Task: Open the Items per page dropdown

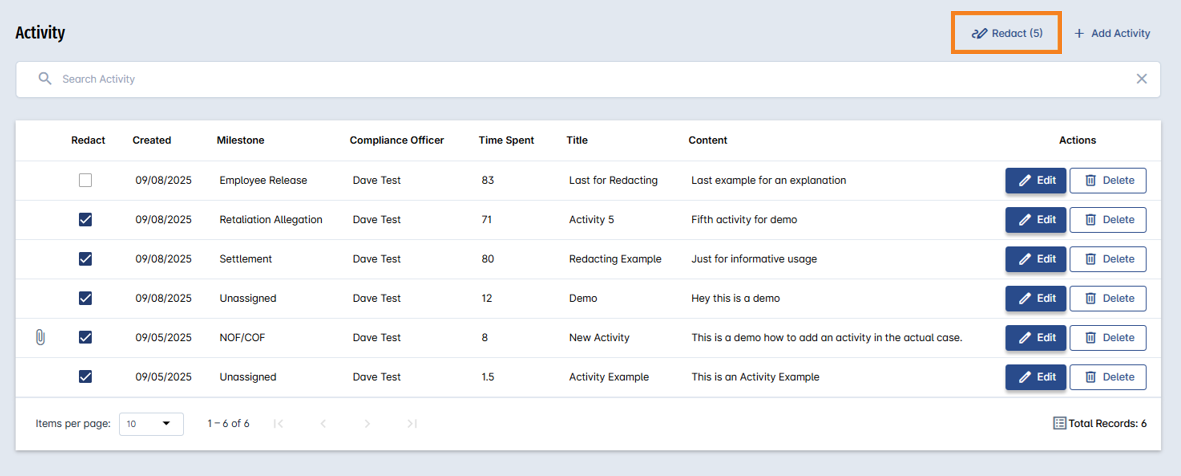Action: [151, 423]
